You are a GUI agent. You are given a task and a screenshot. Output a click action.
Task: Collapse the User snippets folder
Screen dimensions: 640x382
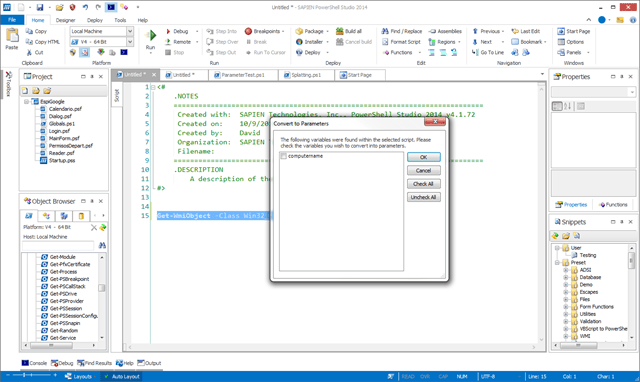tap(558, 248)
